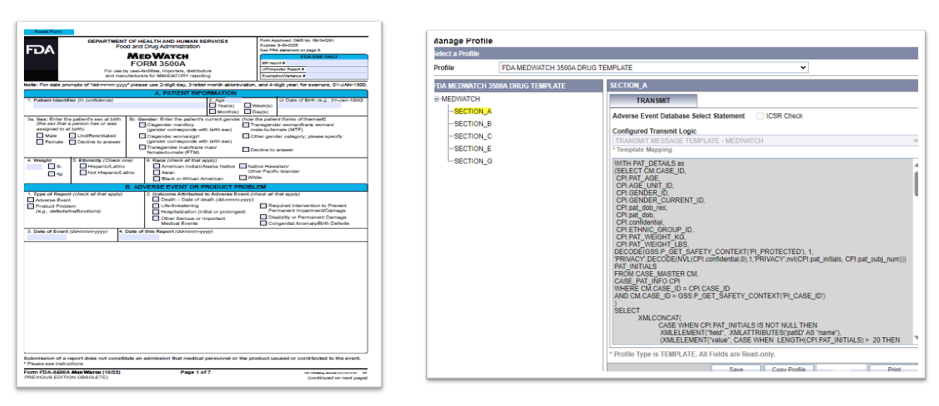Check the Death outcome checkbox

156,199
